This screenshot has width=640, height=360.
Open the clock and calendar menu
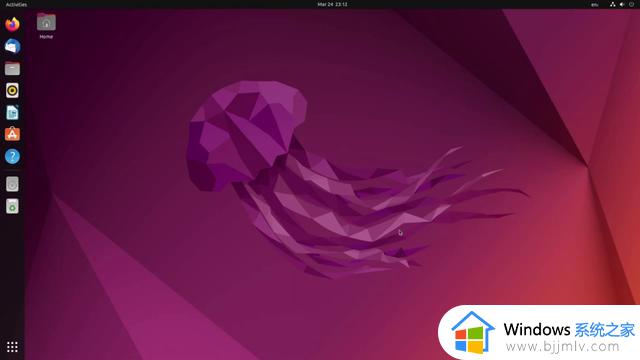pyautogui.click(x=332, y=4)
